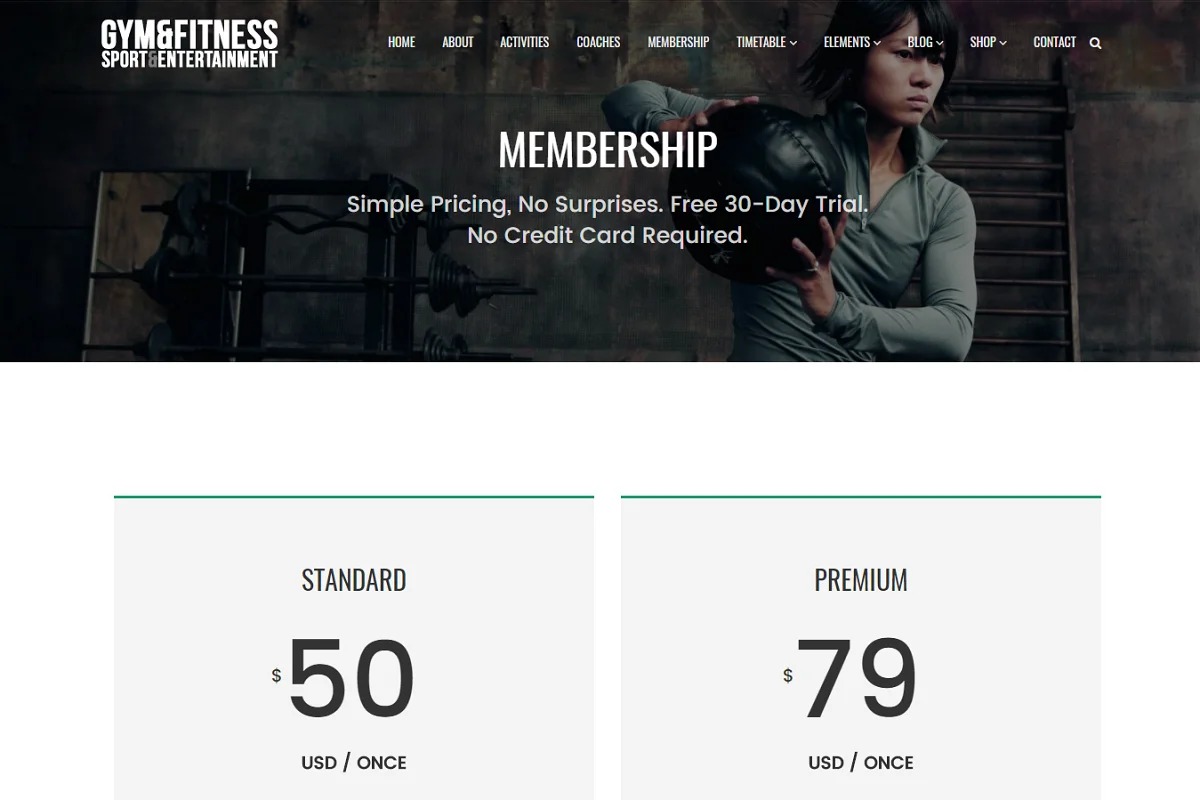Select Coaches in the navigation bar
Viewport: 1200px width, 800px height.
598,42
